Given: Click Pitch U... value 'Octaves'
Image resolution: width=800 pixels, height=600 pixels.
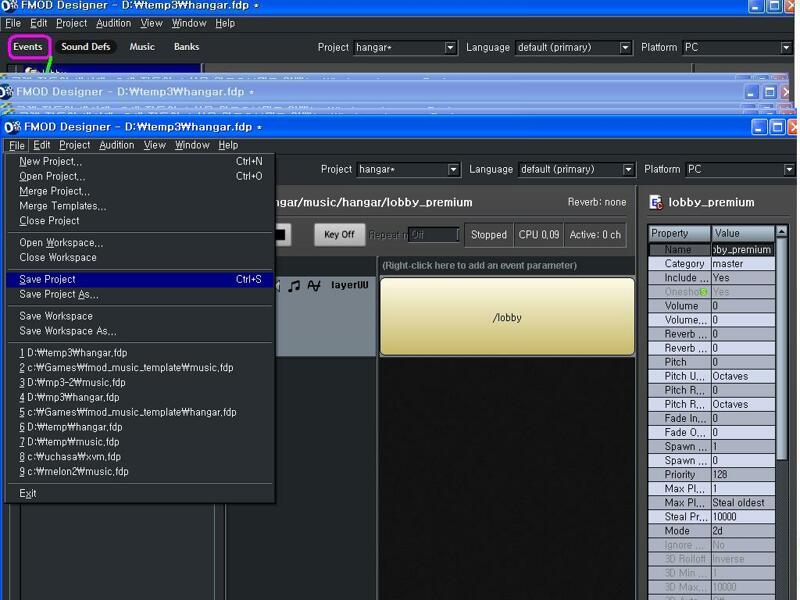Looking at the screenshot, I should pos(743,376).
